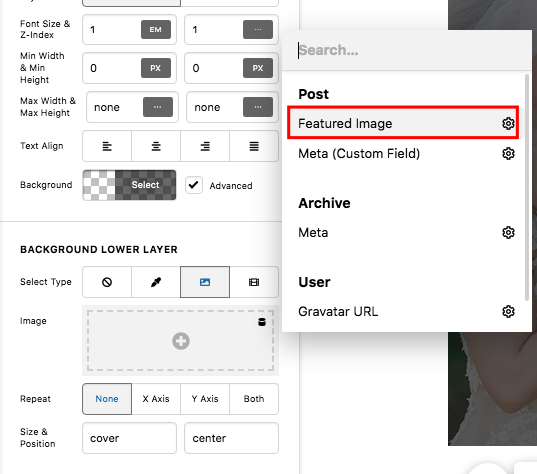Choose Meta (Custom Field) option

(x=403, y=153)
